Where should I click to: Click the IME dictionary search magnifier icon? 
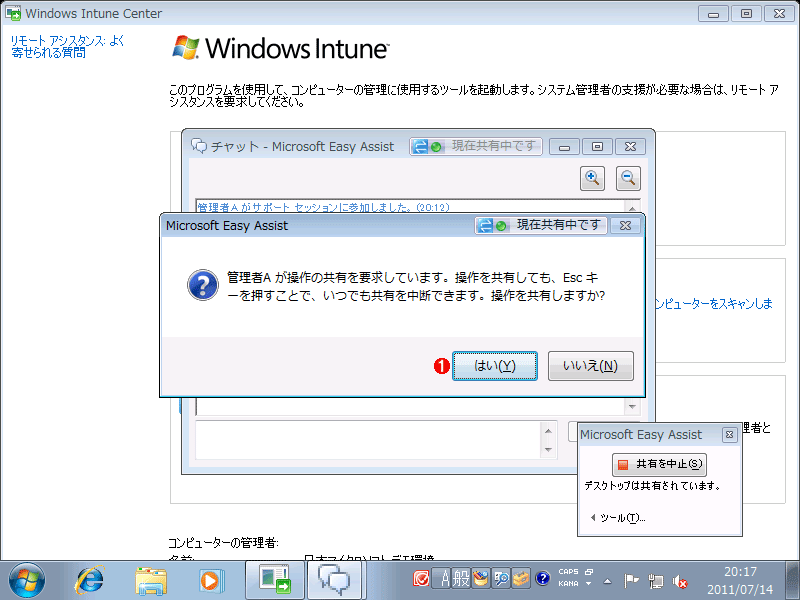tap(501, 579)
